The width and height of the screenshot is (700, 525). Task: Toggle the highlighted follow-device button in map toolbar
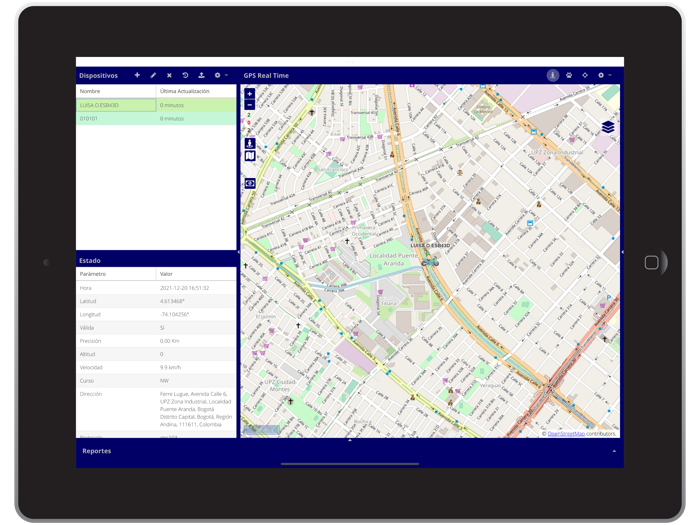pyautogui.click(x=553, y=75)
